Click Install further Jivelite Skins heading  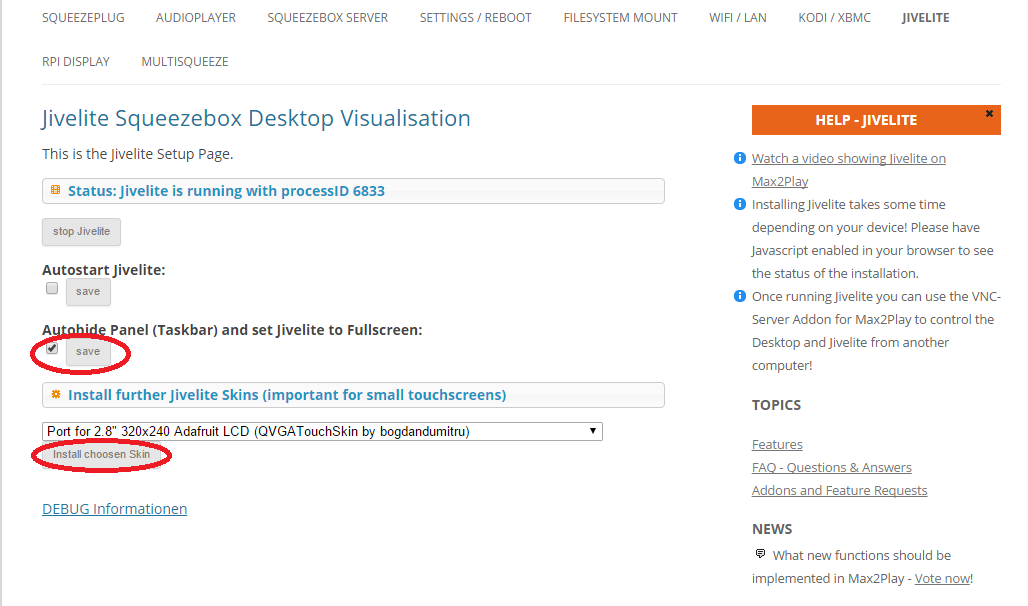click(287, 395)
